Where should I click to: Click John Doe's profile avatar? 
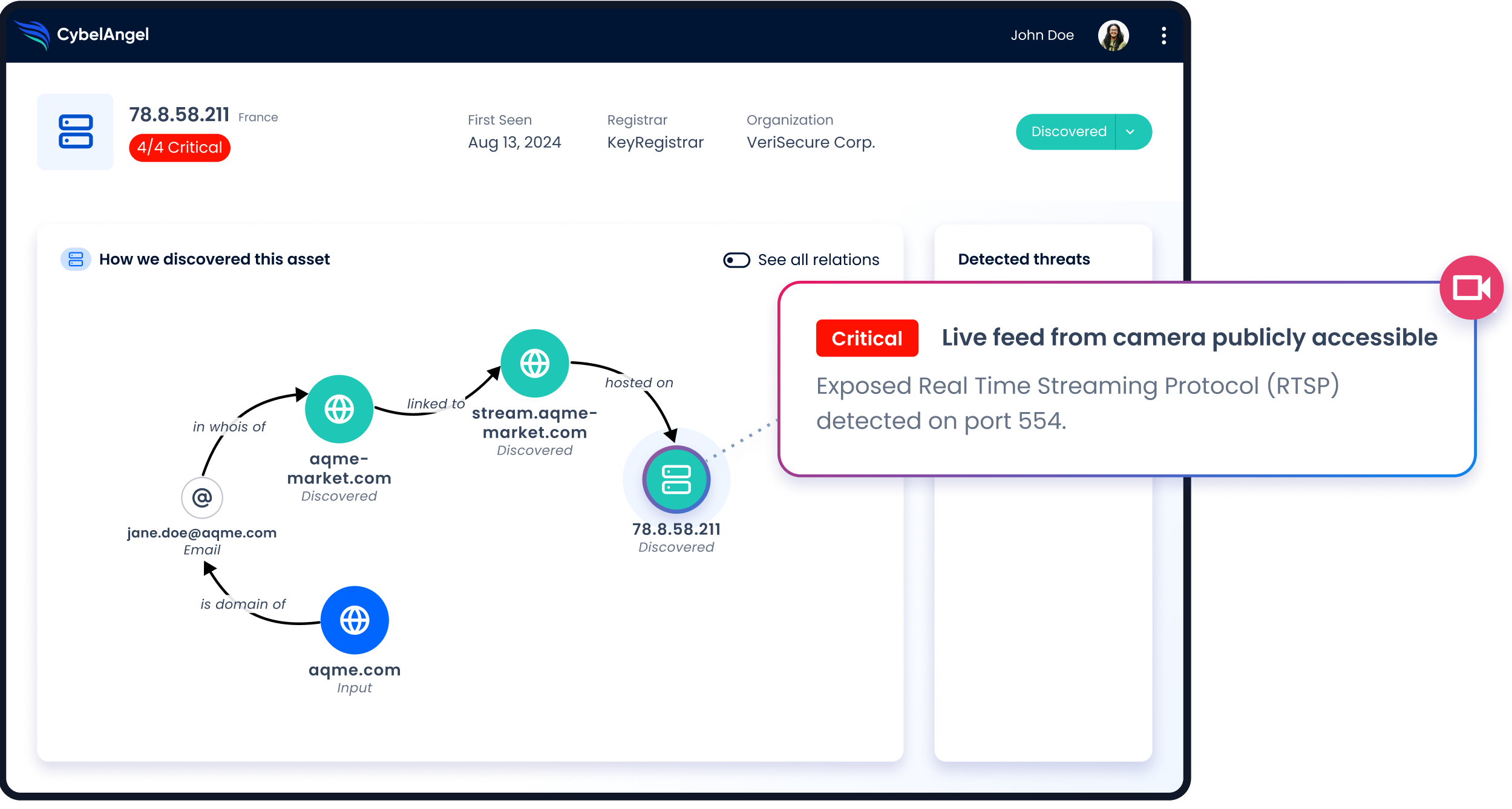point(1113,36)
